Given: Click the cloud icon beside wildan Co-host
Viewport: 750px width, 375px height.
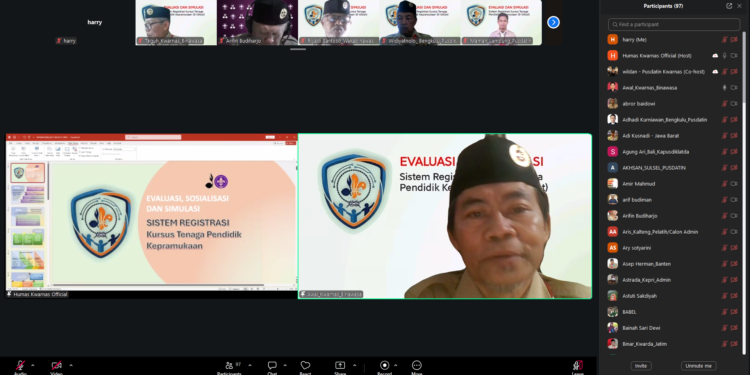Looking at the screenshot, I should [x=715, y=72].
